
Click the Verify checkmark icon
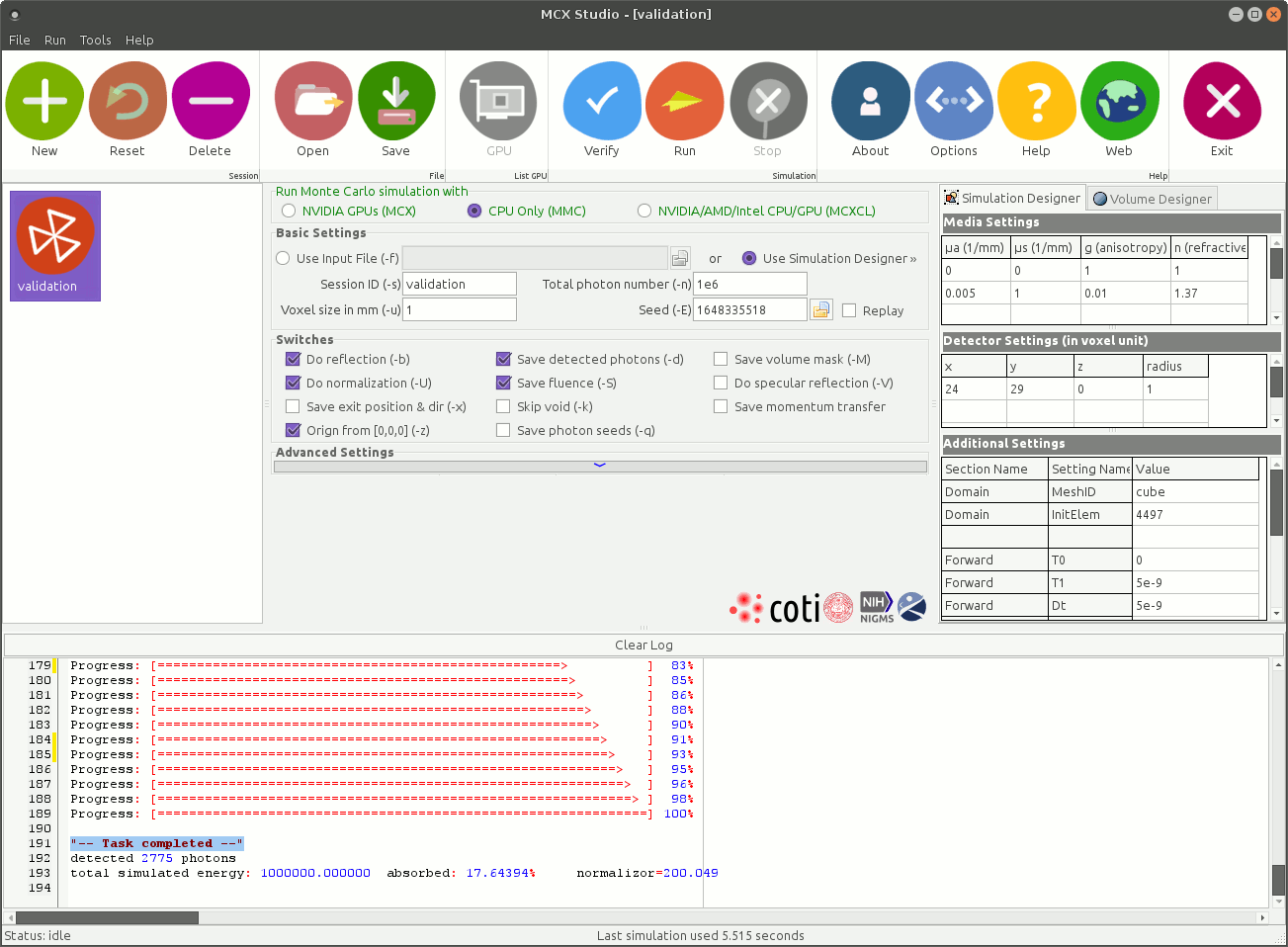coord(601,100)
